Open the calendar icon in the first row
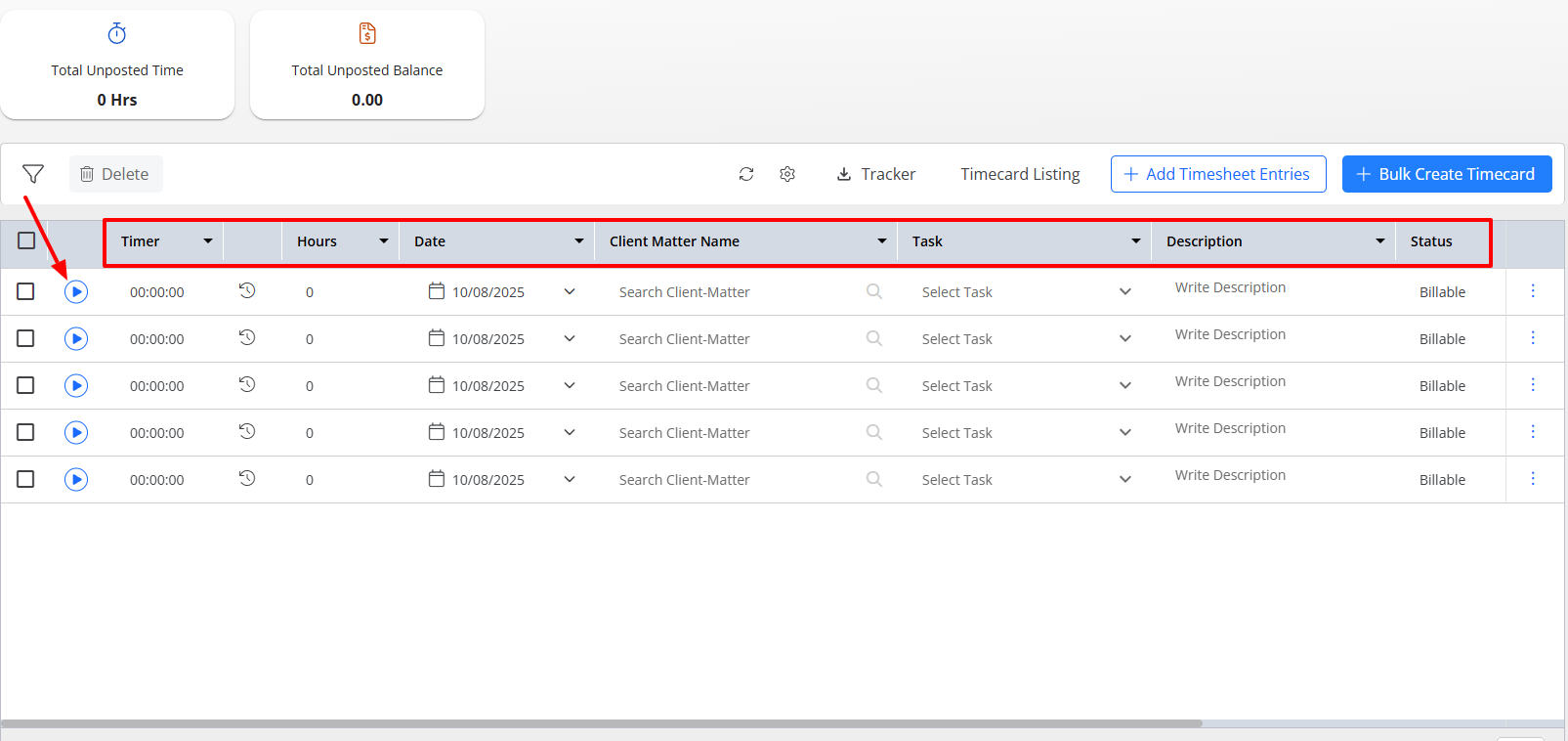The width and height of the screenshot is (1568, 741). (437, 290)
